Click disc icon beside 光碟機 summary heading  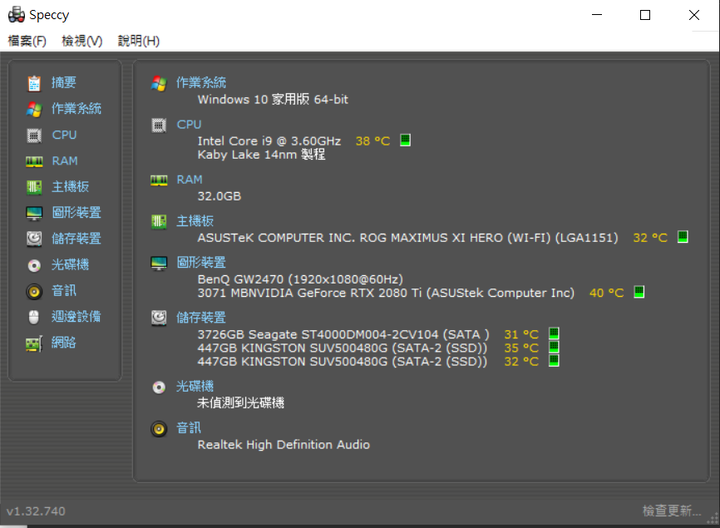pos(159,388)
